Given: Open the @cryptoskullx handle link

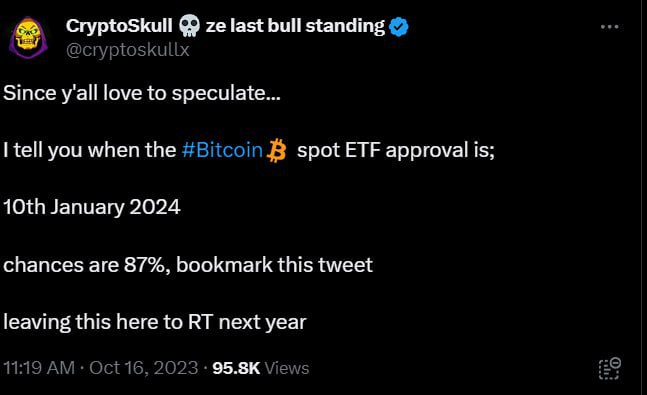Looking at the screenshot, I should point(128,50).
